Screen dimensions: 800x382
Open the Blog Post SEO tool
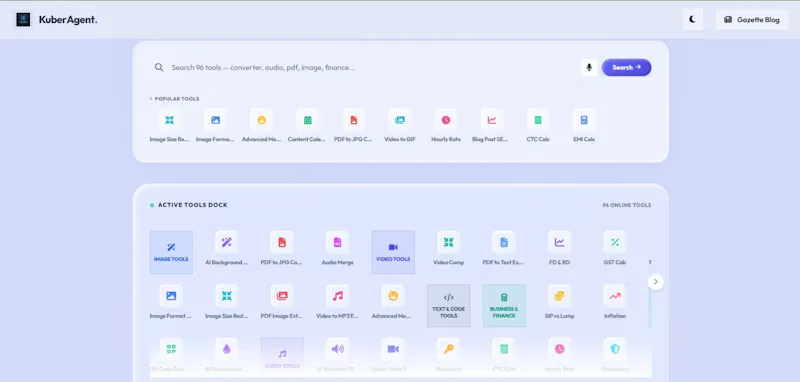tap(491, 126)
